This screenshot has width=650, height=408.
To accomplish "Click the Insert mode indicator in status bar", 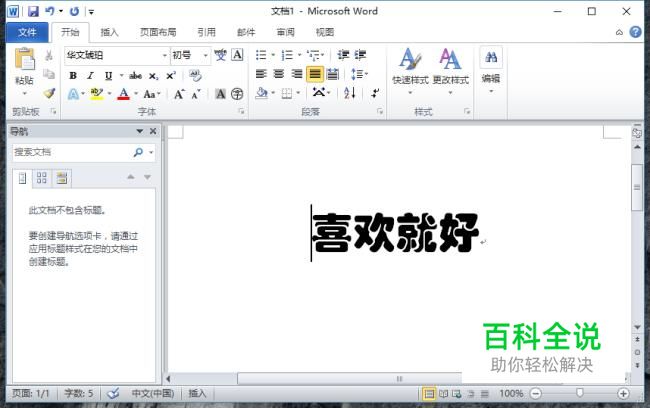I will 197,393.
